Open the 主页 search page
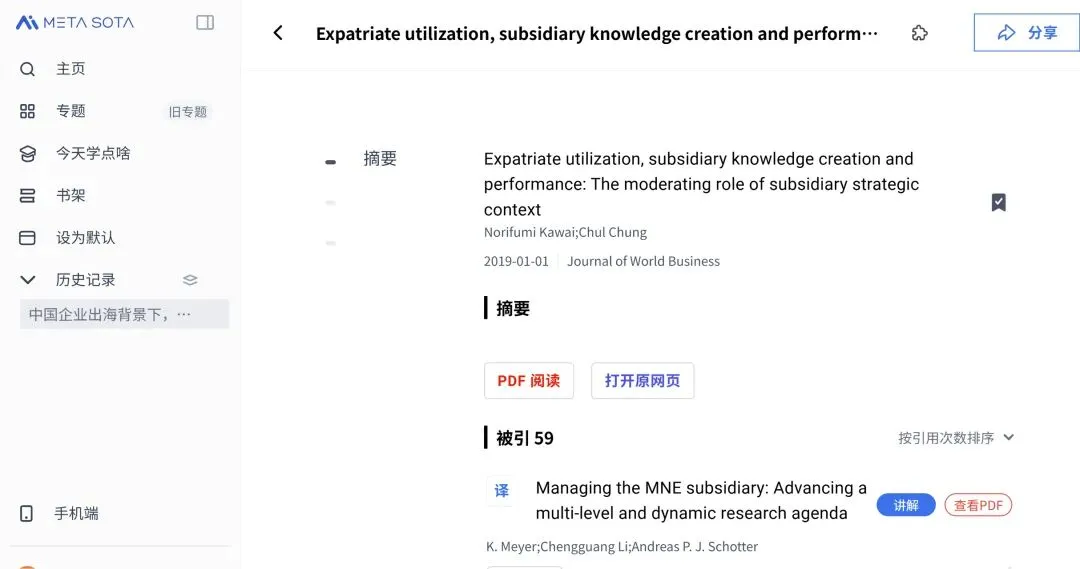This screenshot has height=569, width=1080. [x=70, y=69]
